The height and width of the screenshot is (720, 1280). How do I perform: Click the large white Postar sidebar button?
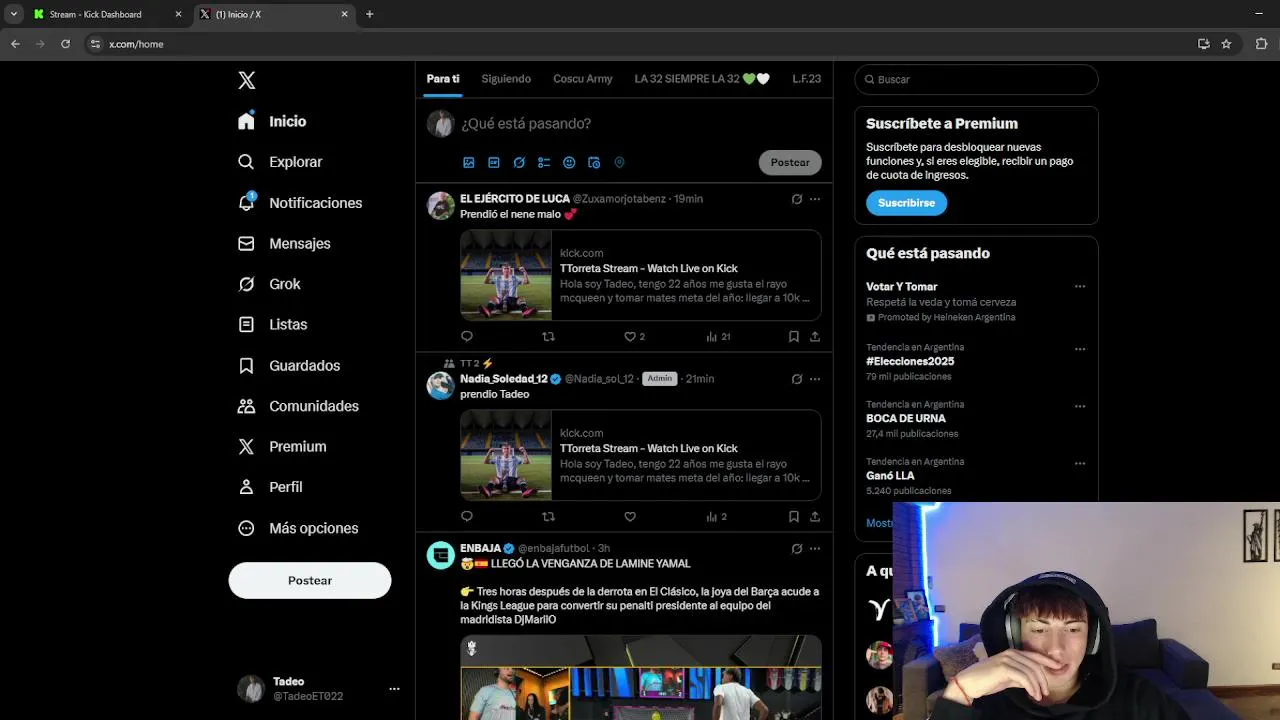click(x=310, y=580)
